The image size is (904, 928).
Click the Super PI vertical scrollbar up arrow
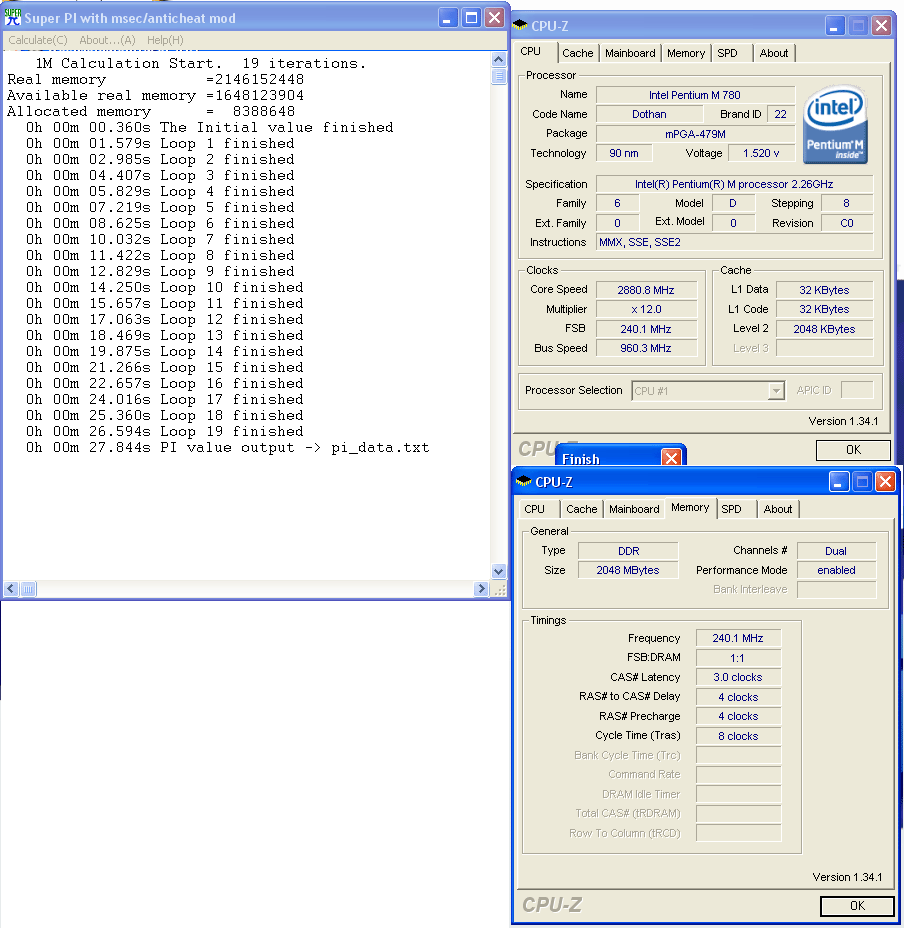[x=498, y=59]
